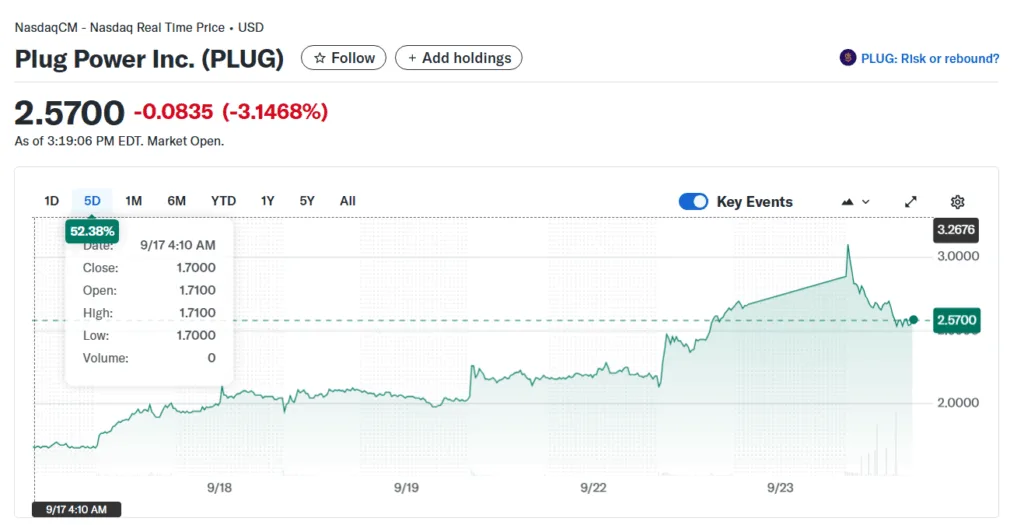
Task: Select the 1D time range tab
Action: click(52, 201)
